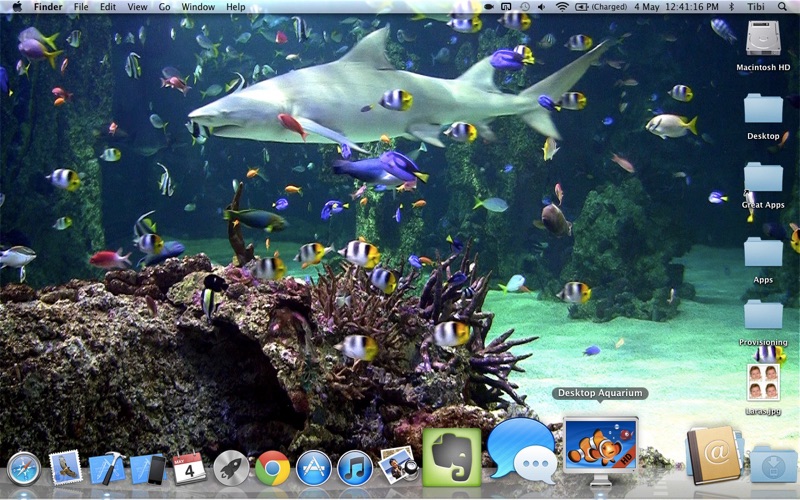800x500 pixels.
Task: Open the Calendar app in dock
Action: point(189,468)
